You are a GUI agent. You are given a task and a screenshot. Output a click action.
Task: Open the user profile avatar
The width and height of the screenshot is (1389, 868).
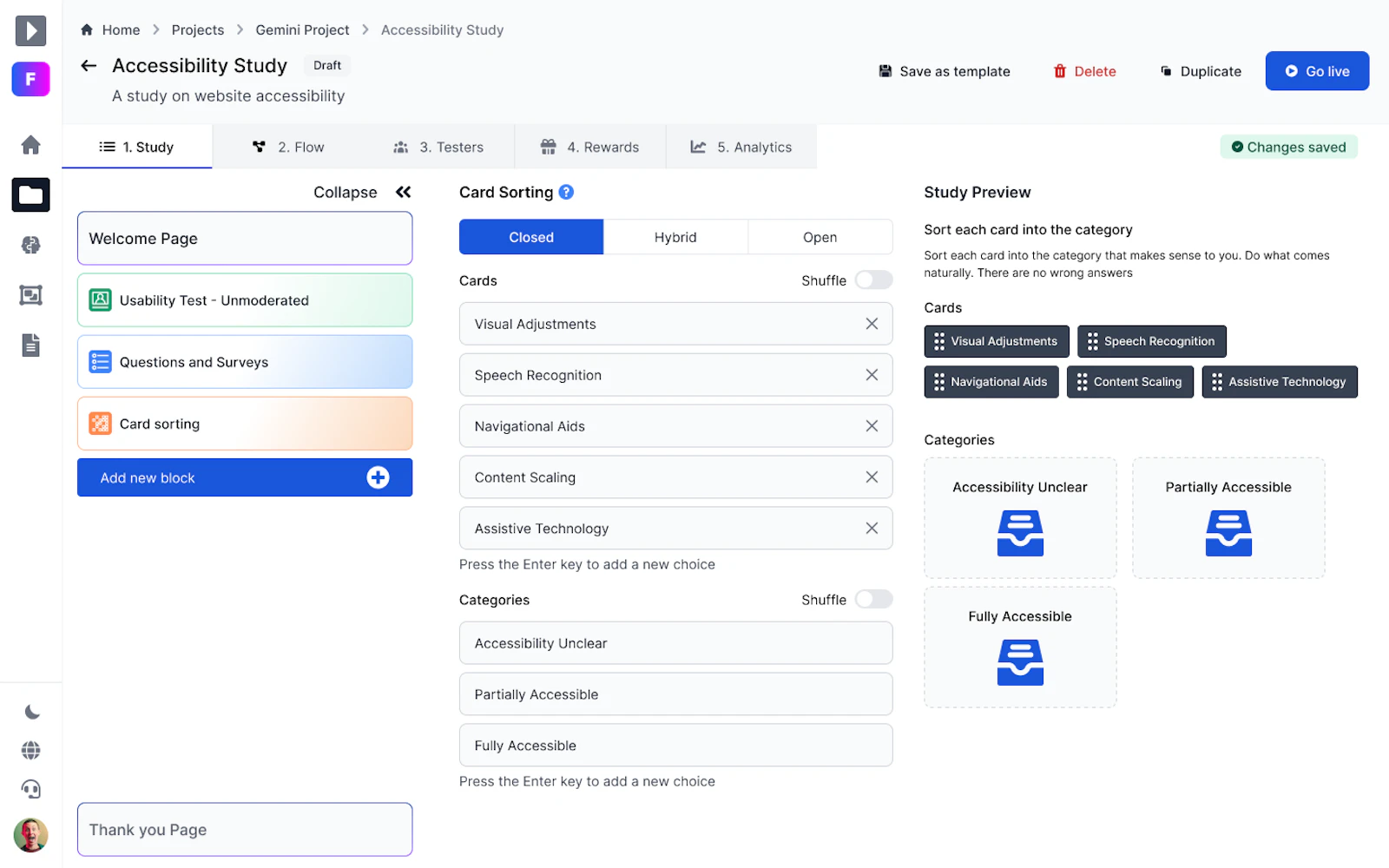(30, 835)
